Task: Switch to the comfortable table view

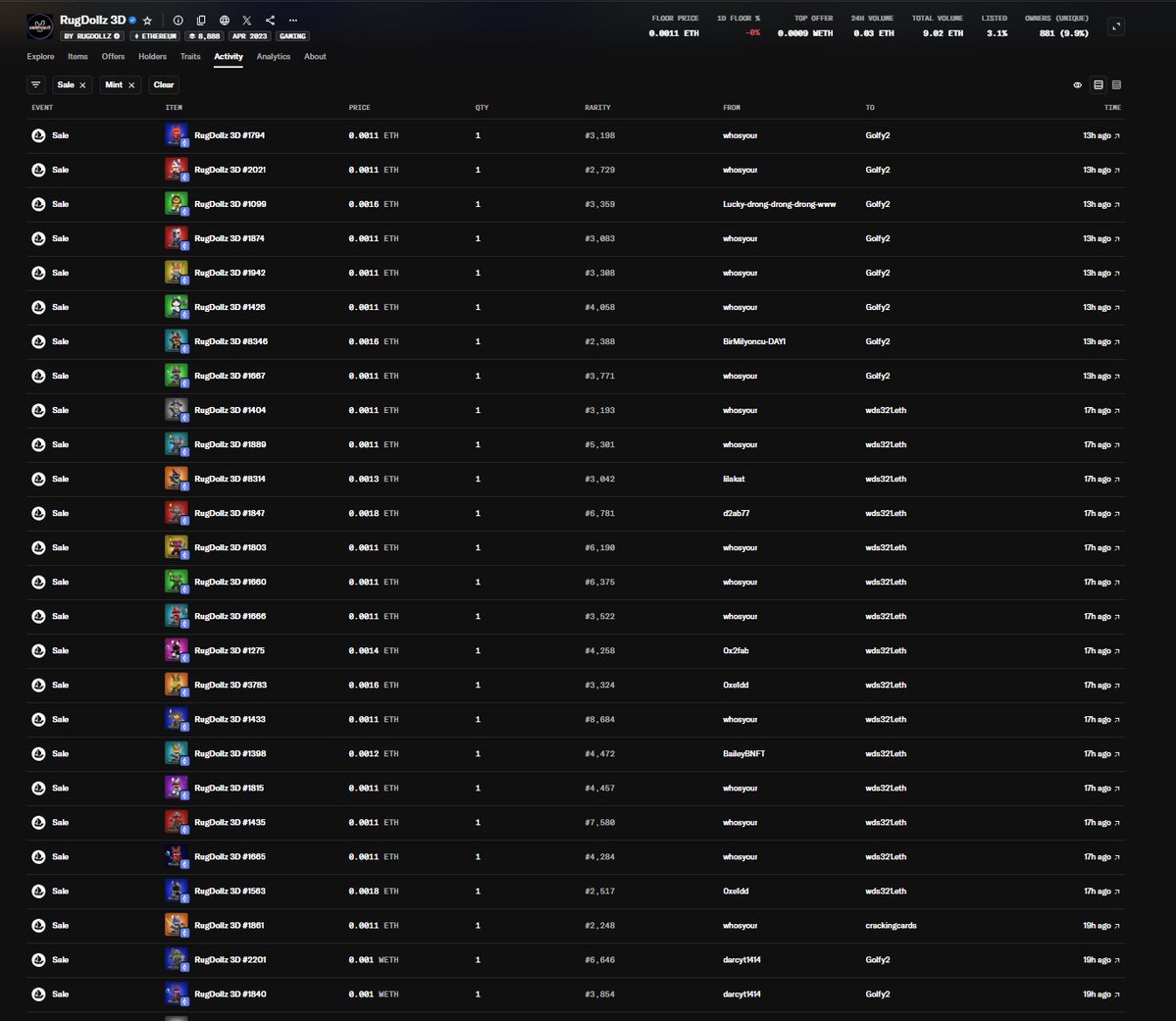Action: pyautogui.click(x=1098, y=84)
